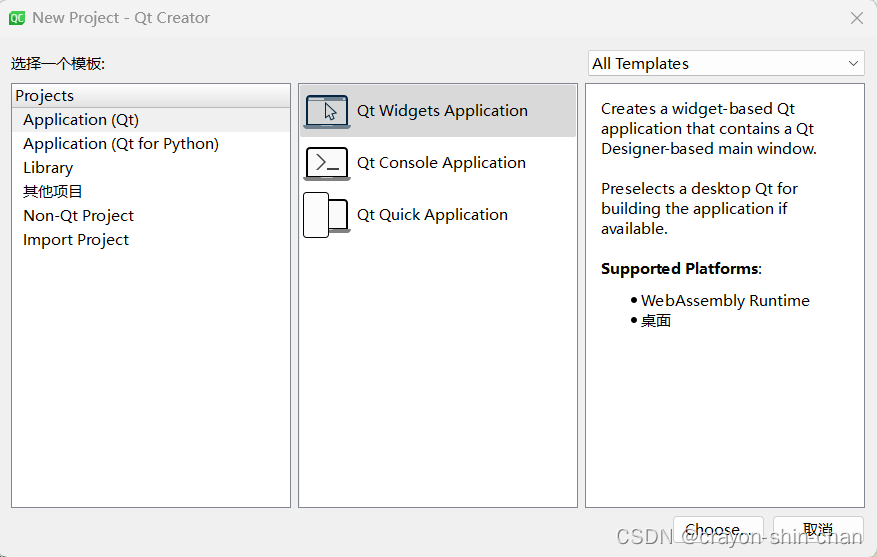Click the Qt Widgets Application template icon
Viewport: 877px width, 557px height.
(x=326, y=111)
